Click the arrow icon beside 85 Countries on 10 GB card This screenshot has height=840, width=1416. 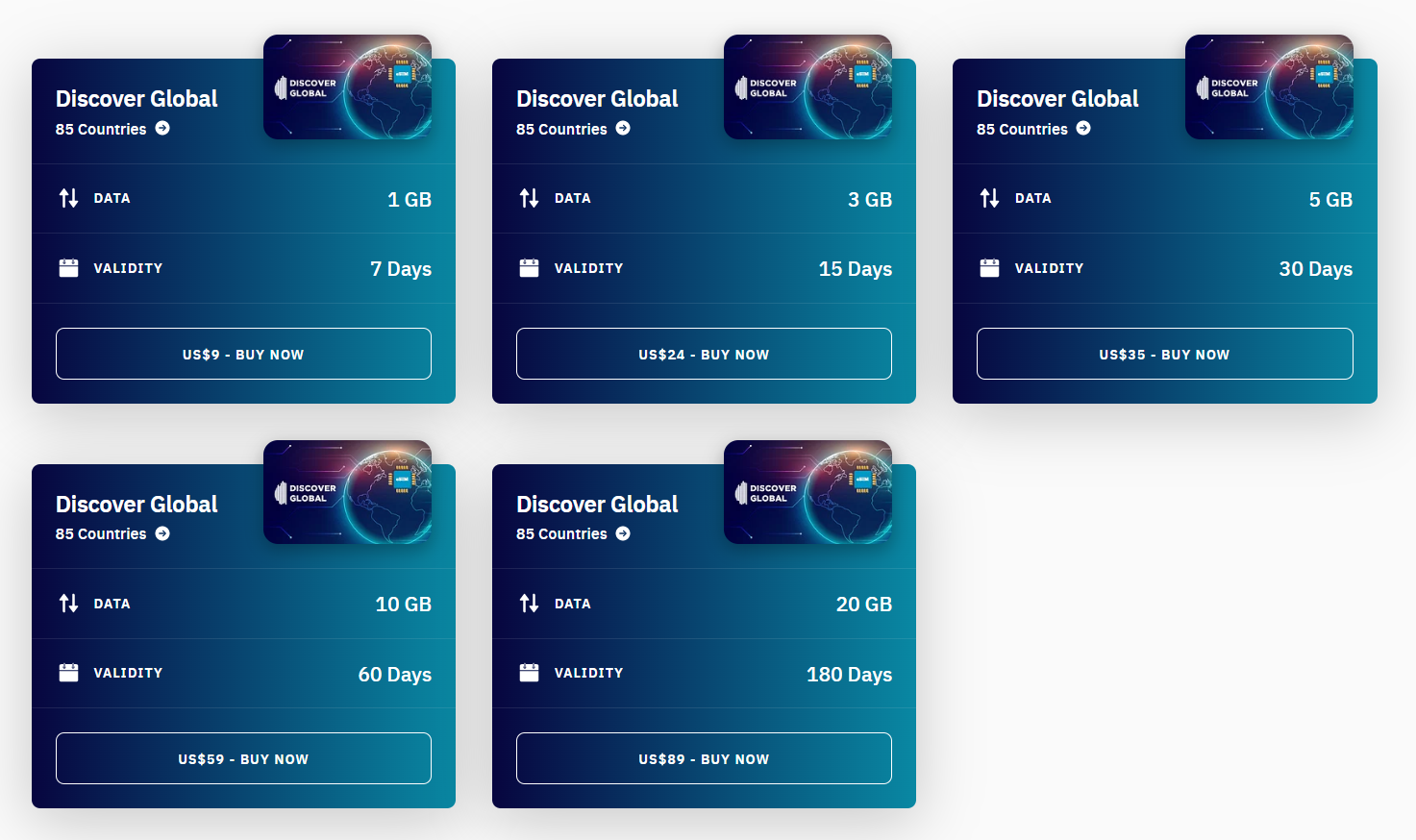click(x=162, y=533)
